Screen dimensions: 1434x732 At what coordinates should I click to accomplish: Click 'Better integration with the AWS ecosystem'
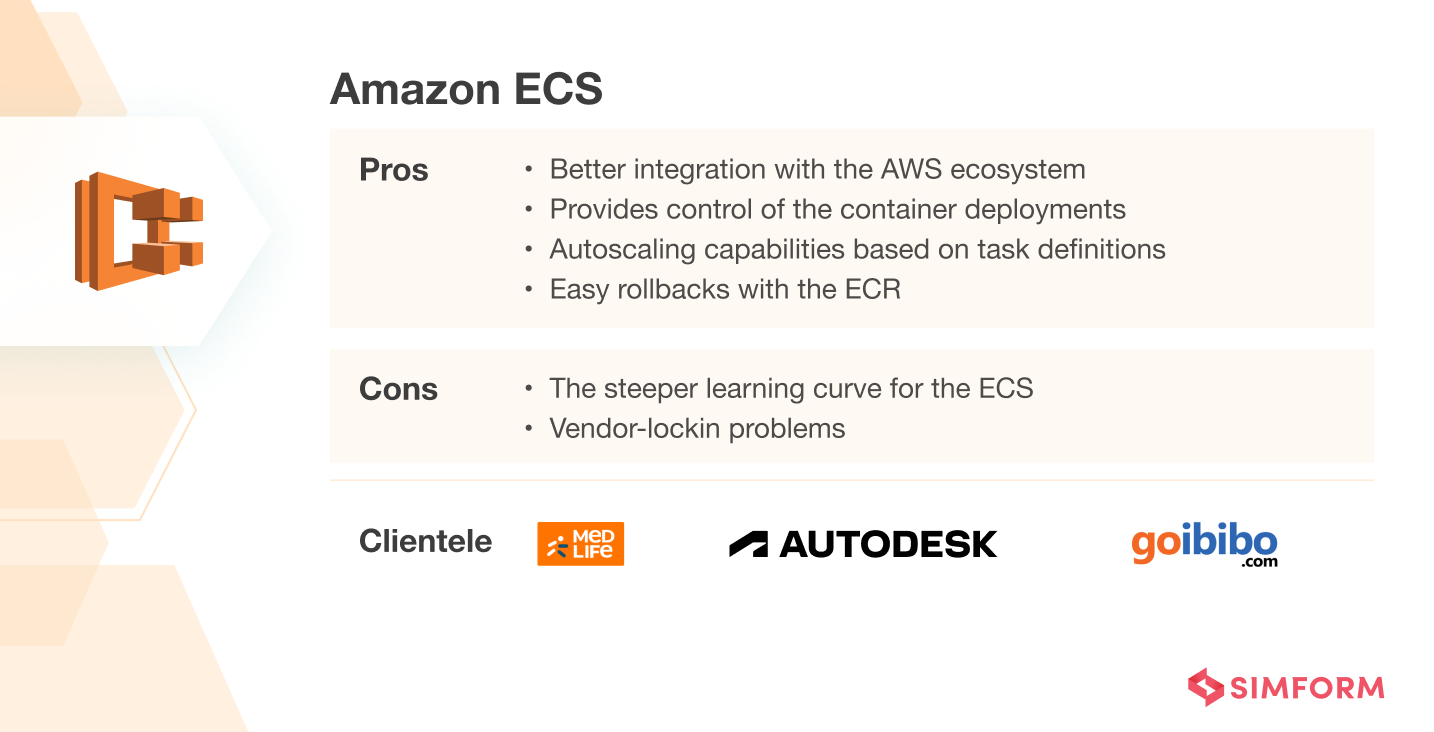point(817,170)
